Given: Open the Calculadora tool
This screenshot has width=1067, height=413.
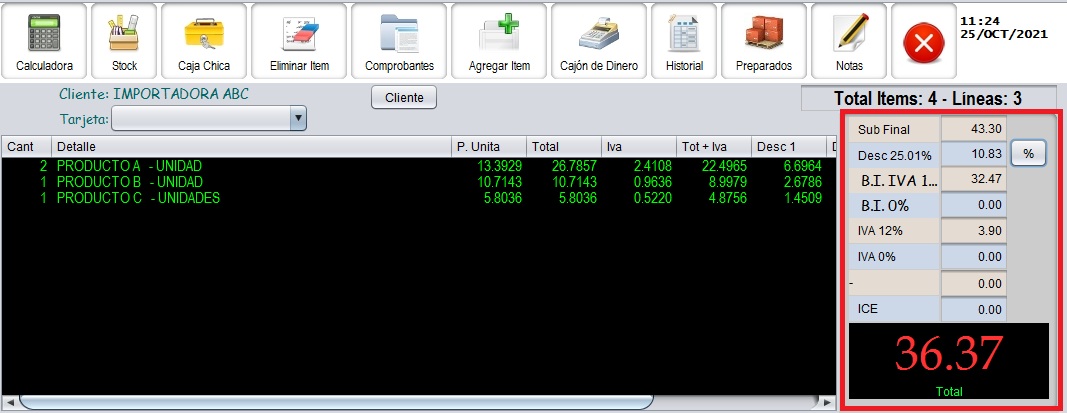Looking at the screenshot, I should click(44, 41).
